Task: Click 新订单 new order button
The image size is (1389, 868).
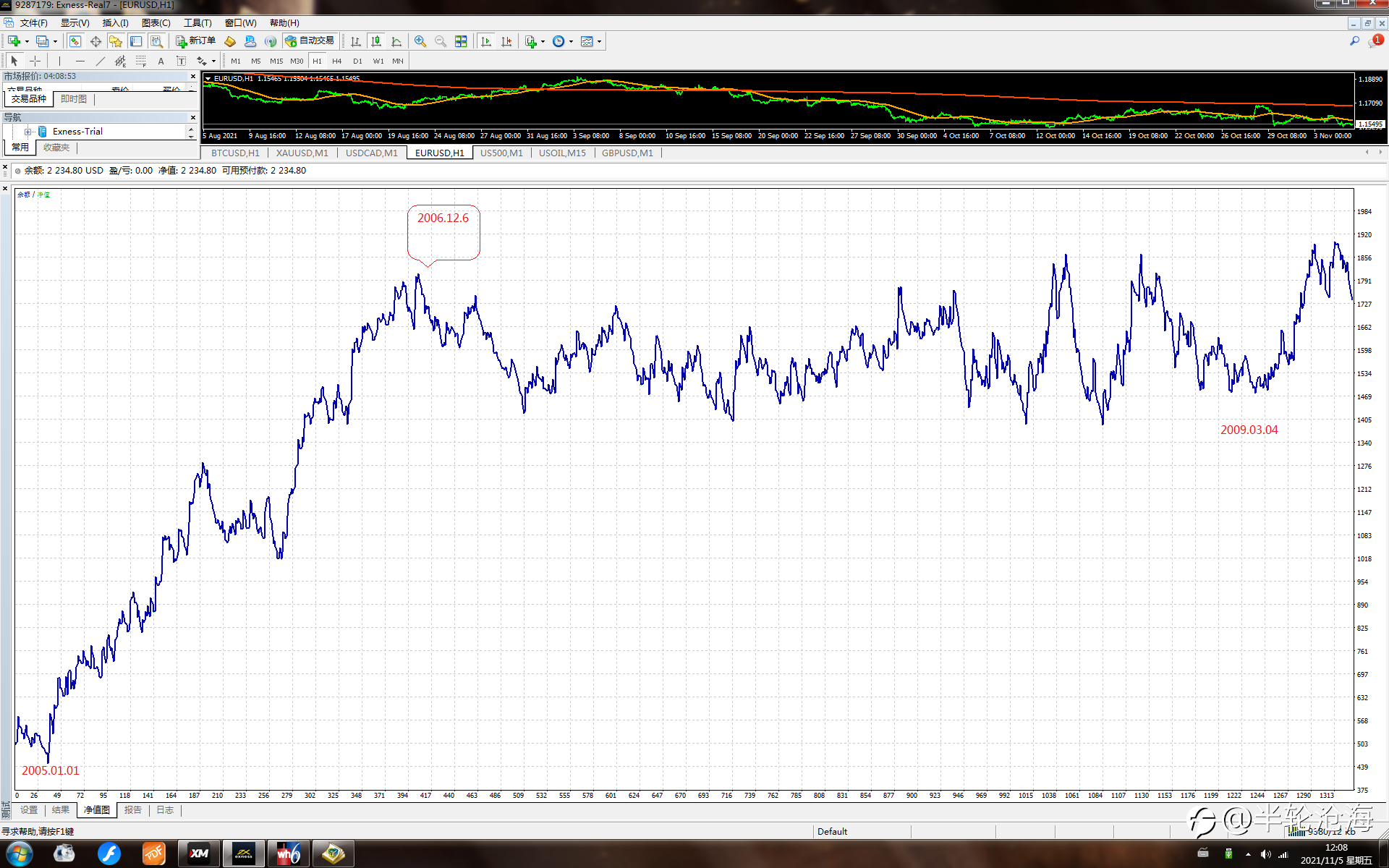Action: pyautogui.click(x=195, y=41)
